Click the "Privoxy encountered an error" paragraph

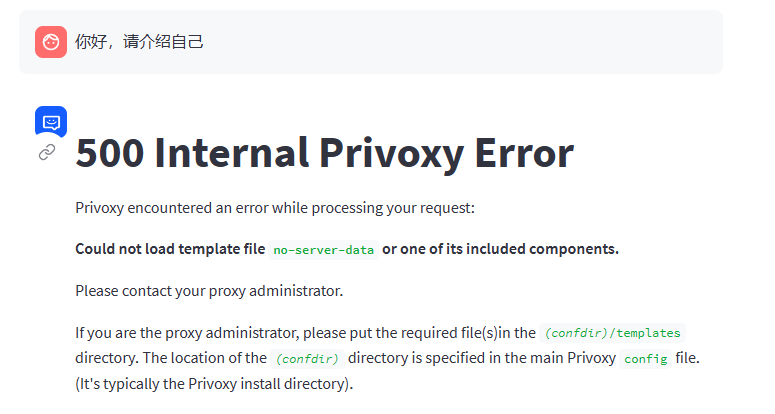coord(275,208)
